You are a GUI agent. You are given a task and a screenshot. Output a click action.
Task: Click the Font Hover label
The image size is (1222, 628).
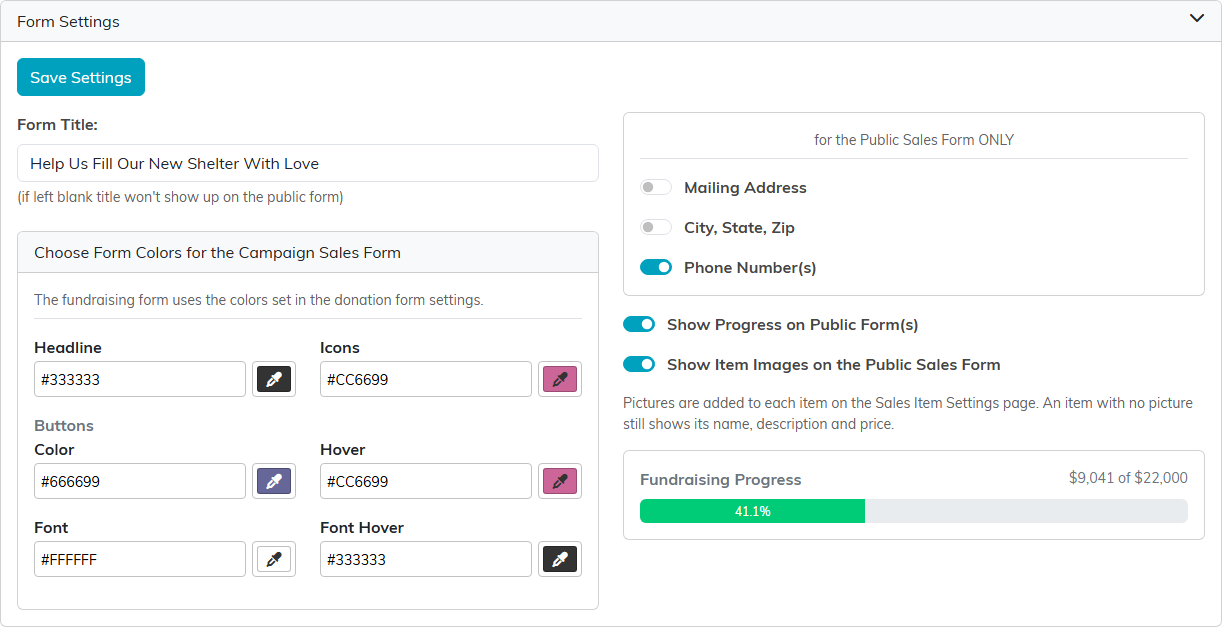click(362, 527)
